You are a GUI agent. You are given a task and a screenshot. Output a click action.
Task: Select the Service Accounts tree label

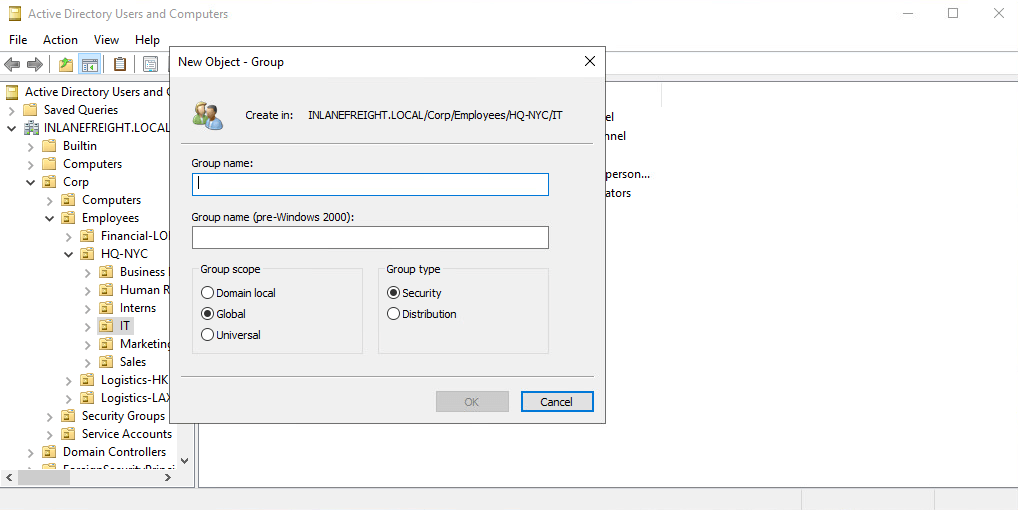tap(127, 433)
